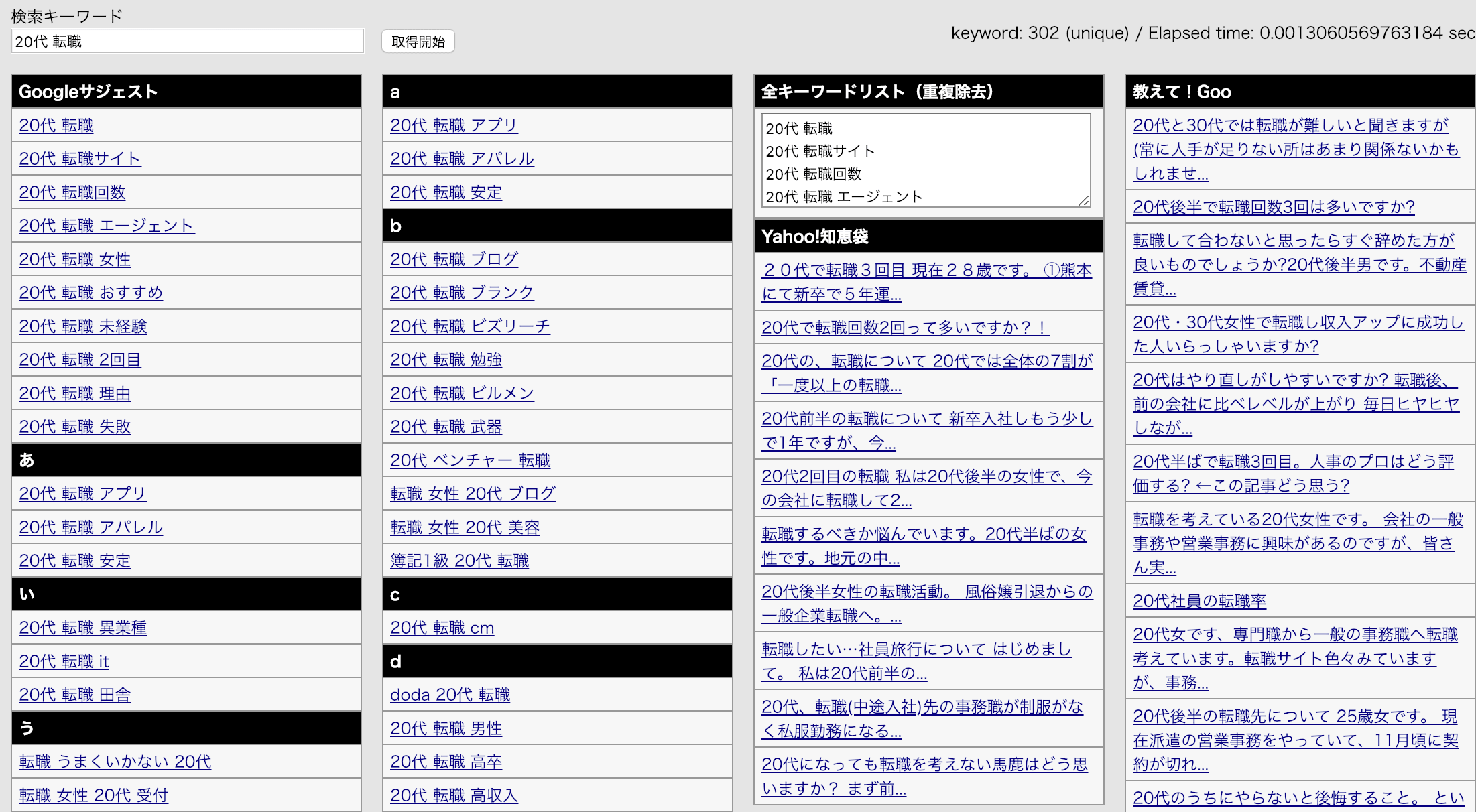Open Yahoo question 20代2回目の転職
The image size is (1476, 812).
[927, 488]
